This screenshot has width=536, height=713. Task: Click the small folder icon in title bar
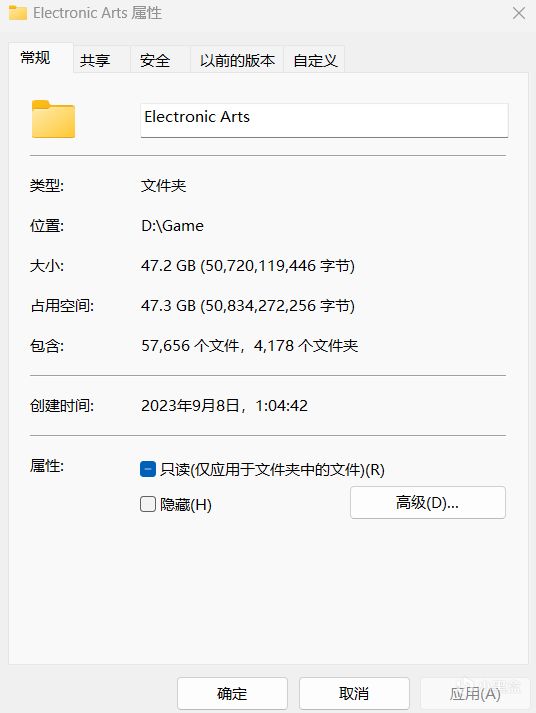[18, 13]
